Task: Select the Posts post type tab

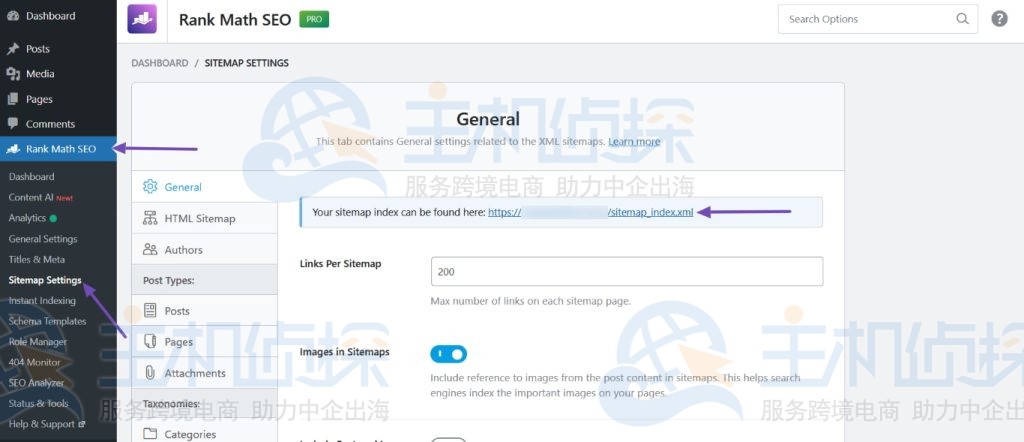Action: [204, 311]
